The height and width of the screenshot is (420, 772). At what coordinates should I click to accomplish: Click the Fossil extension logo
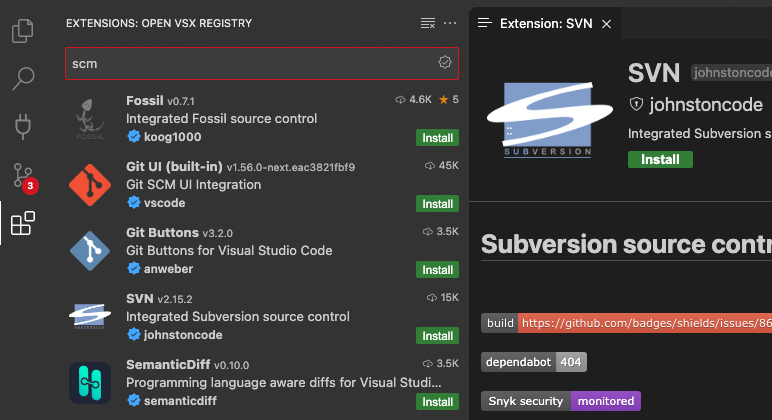point(90,119)
